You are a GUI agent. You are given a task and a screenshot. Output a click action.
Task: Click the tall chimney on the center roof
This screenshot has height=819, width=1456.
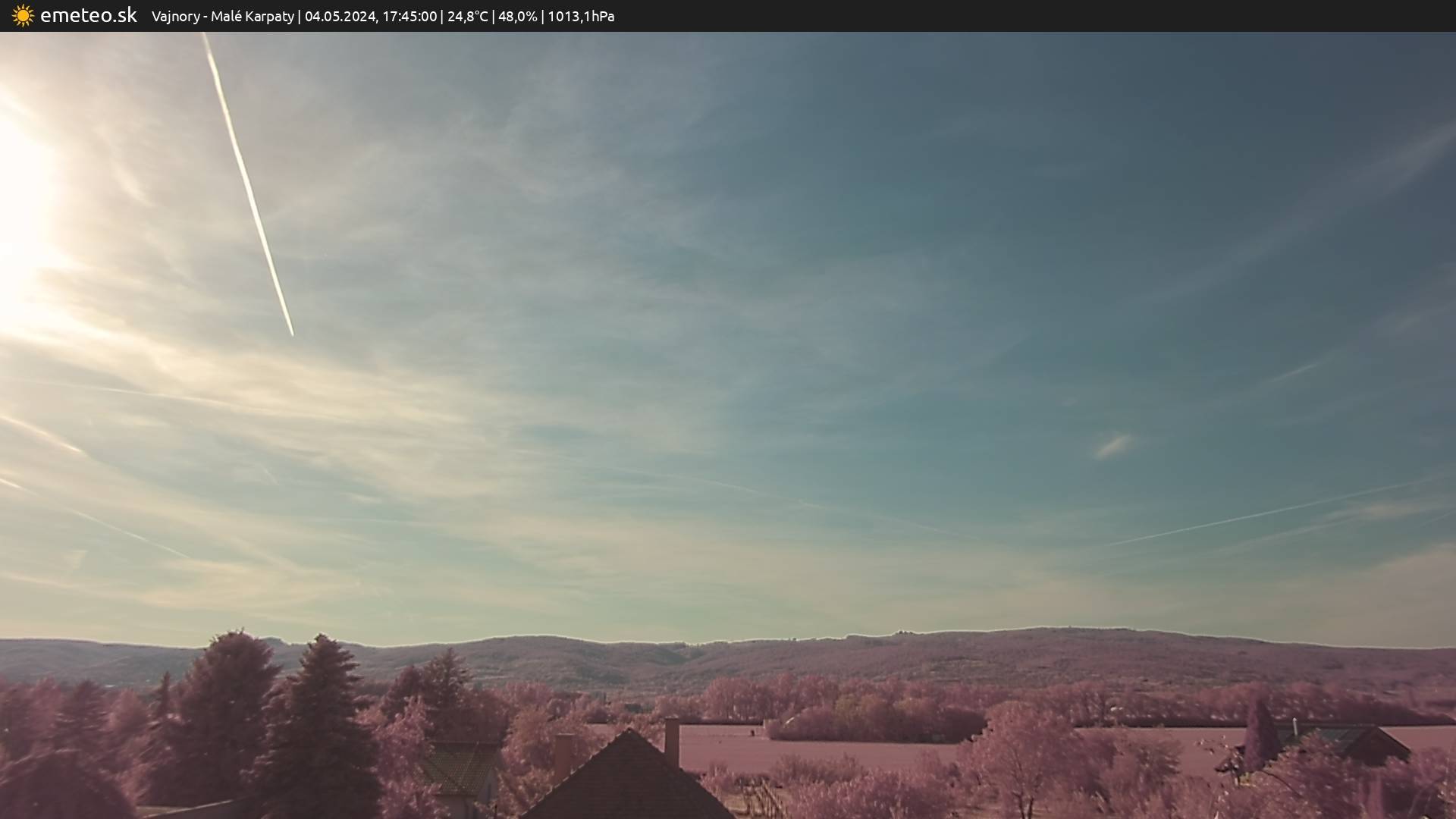[x=672, y=742]
